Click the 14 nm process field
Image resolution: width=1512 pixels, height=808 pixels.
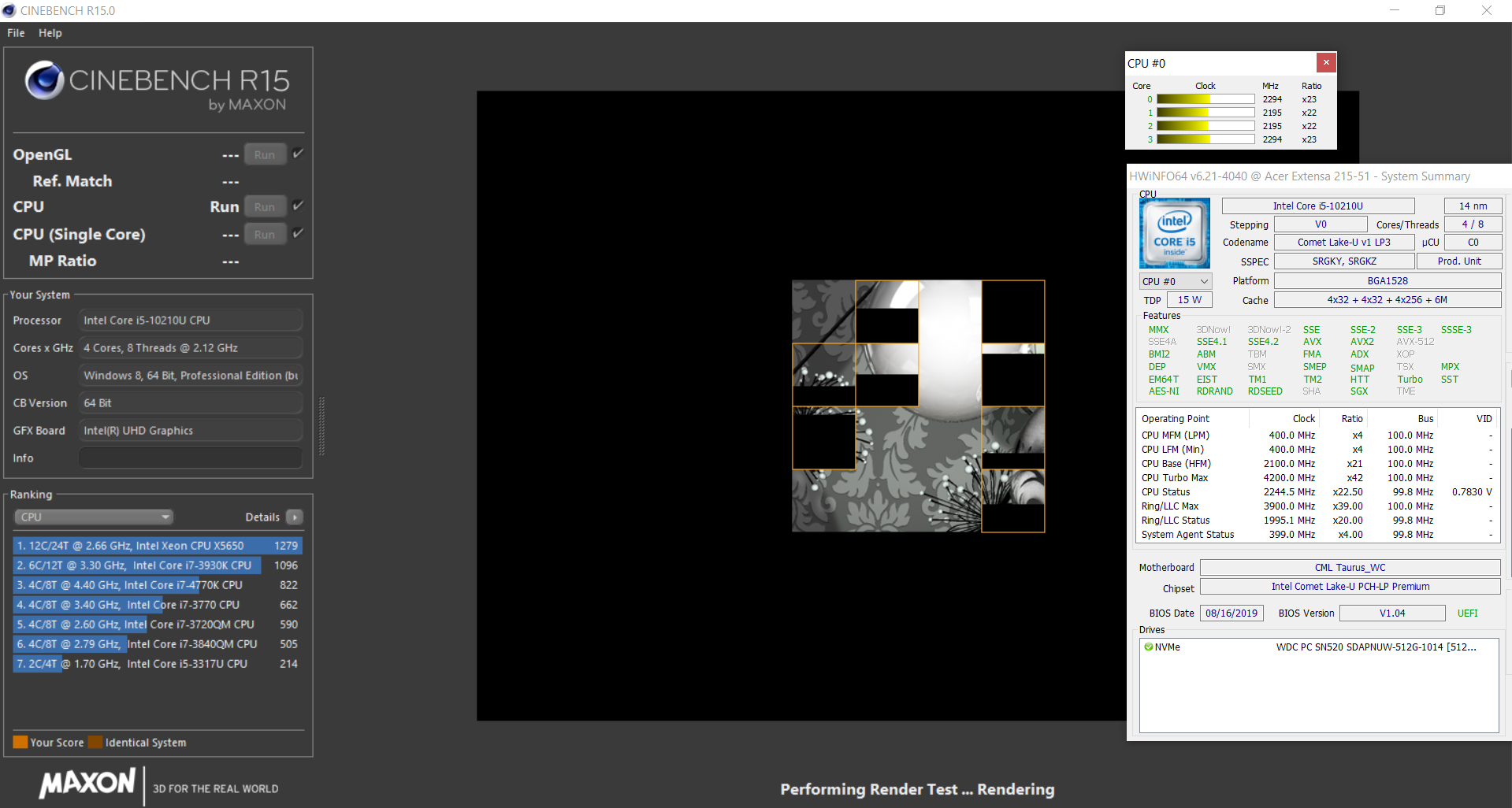1473,206
